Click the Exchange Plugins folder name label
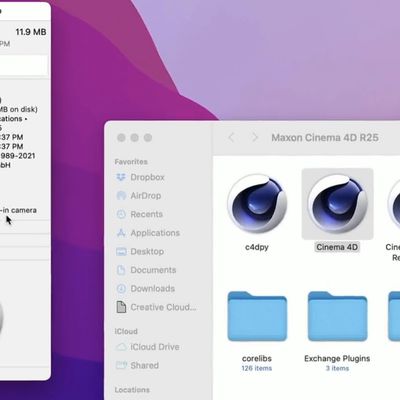 point(337,359)
